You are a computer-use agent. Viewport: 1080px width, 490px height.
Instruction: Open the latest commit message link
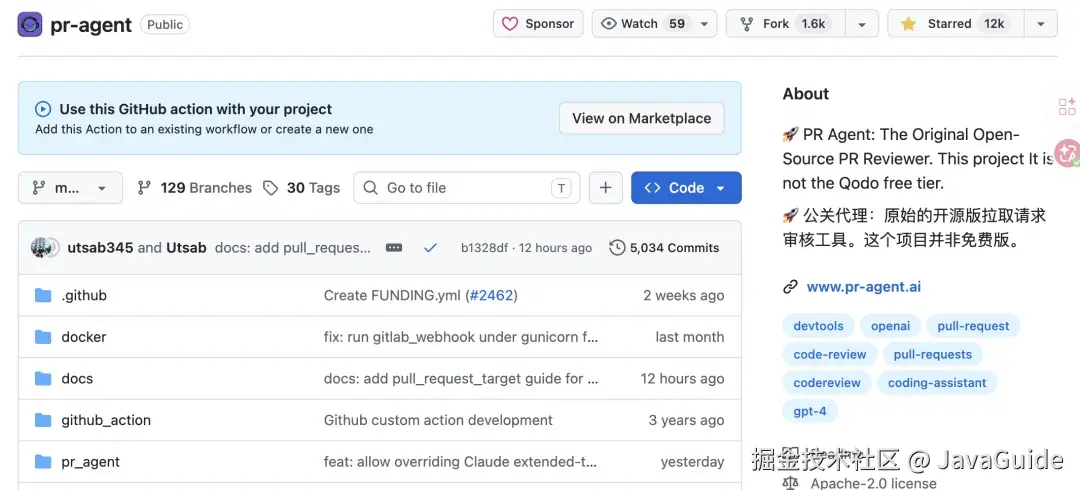coord(293,247)
